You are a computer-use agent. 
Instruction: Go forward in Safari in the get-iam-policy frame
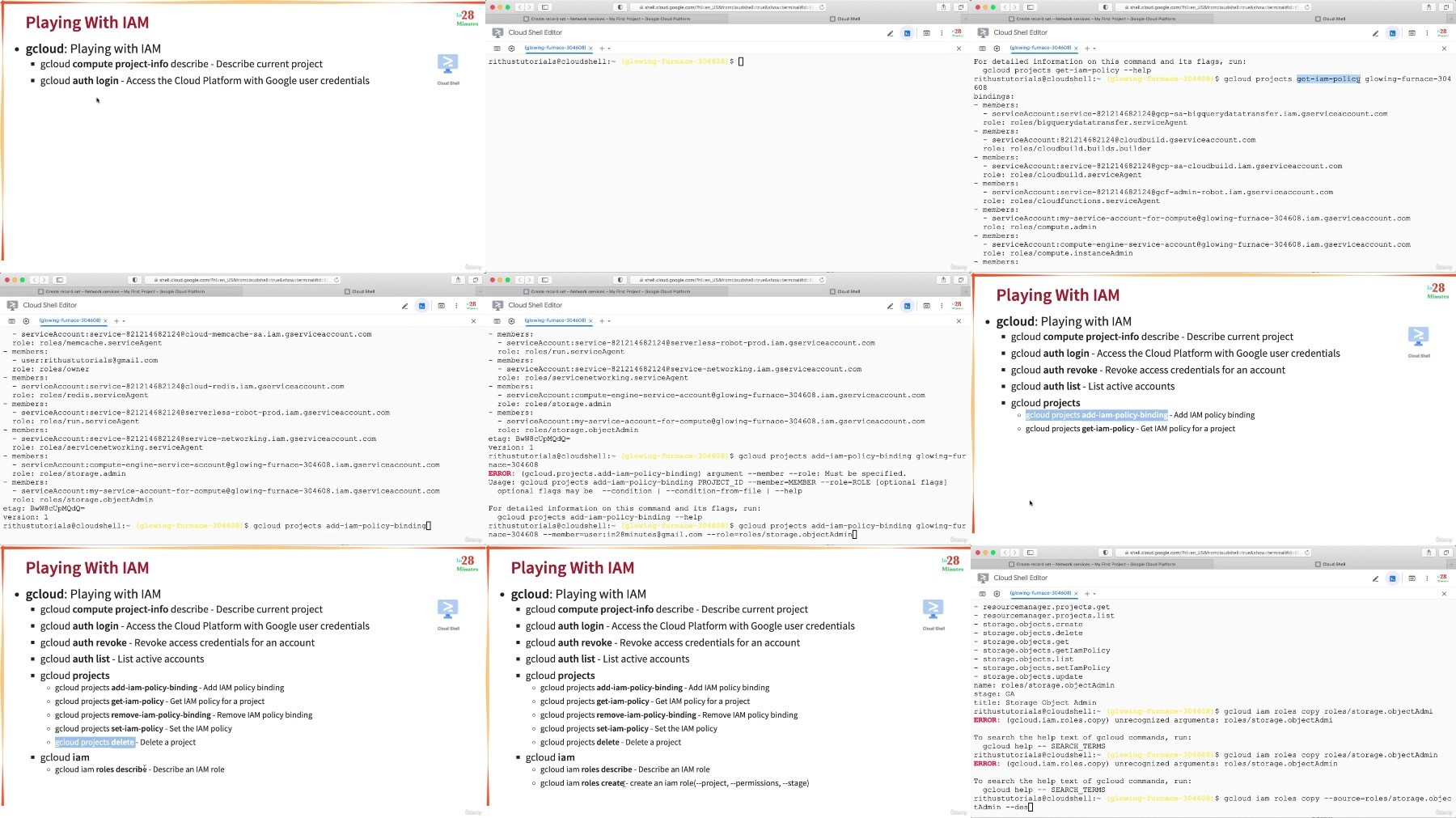1014,7
